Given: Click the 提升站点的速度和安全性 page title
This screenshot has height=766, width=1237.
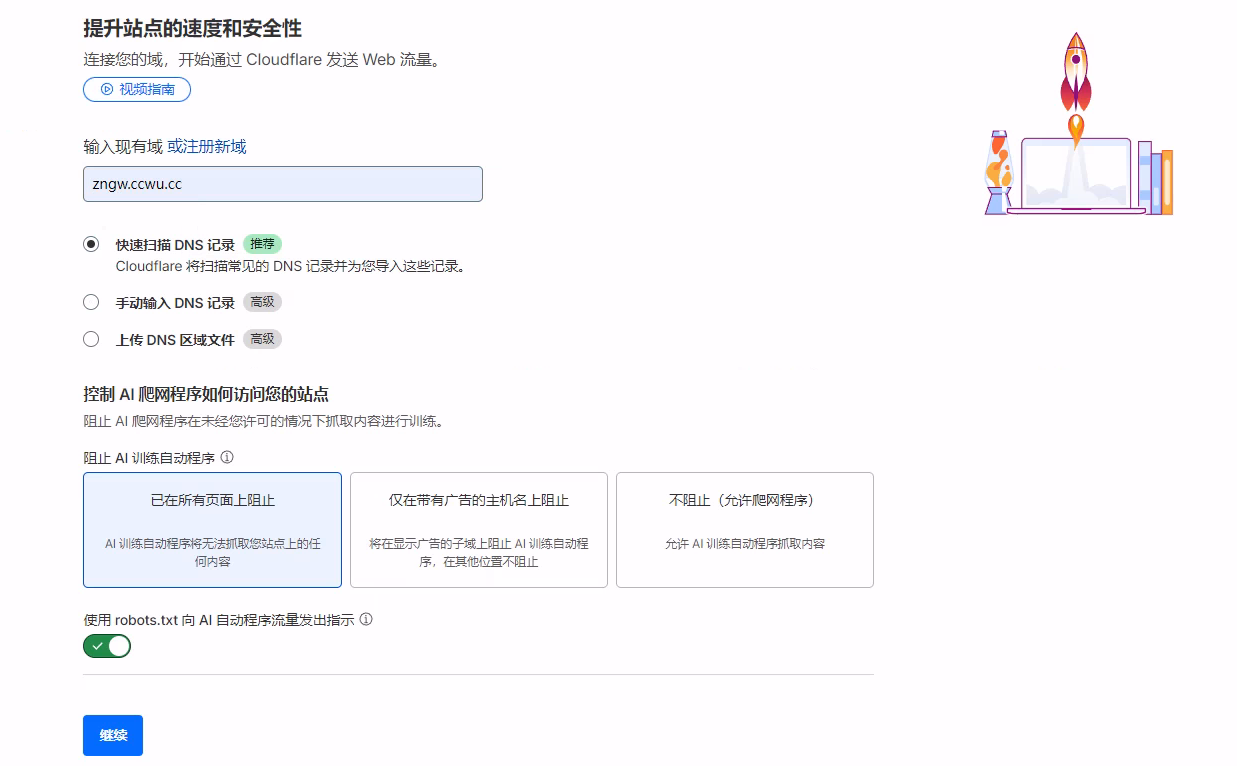Looking at the screenshot, I should pos(192,28).
